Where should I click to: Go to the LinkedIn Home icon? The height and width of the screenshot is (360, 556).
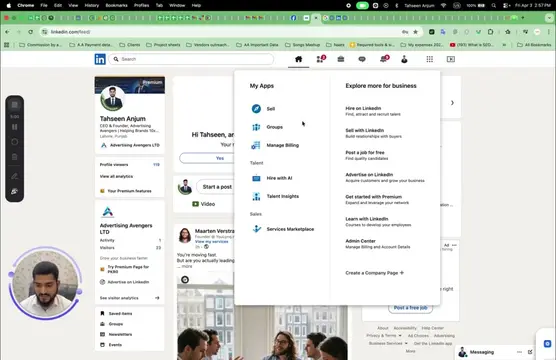pos(299,59)
